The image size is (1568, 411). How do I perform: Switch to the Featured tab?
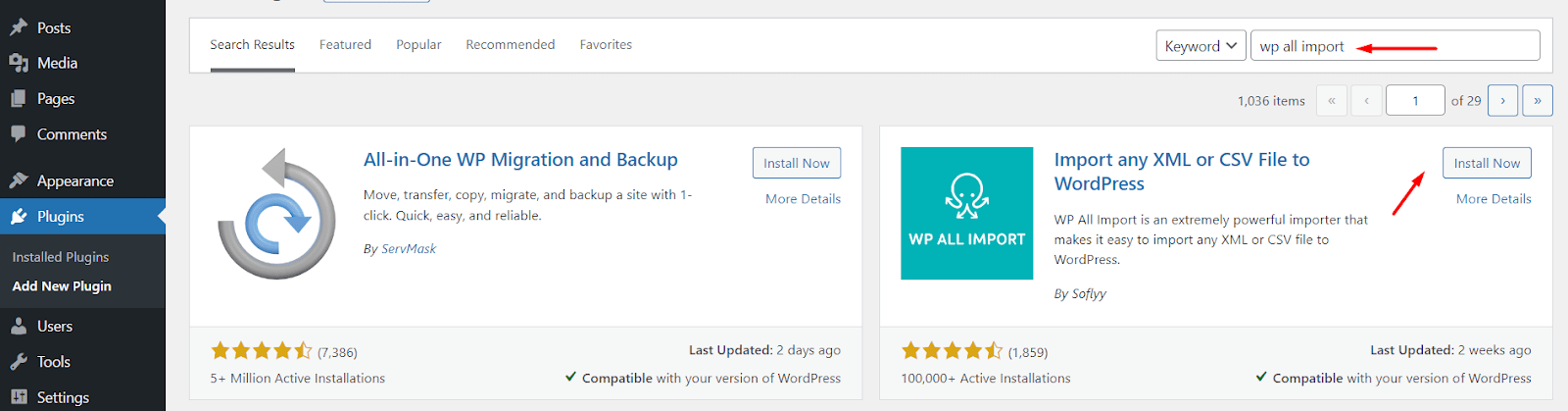click(x=345, y=45)
